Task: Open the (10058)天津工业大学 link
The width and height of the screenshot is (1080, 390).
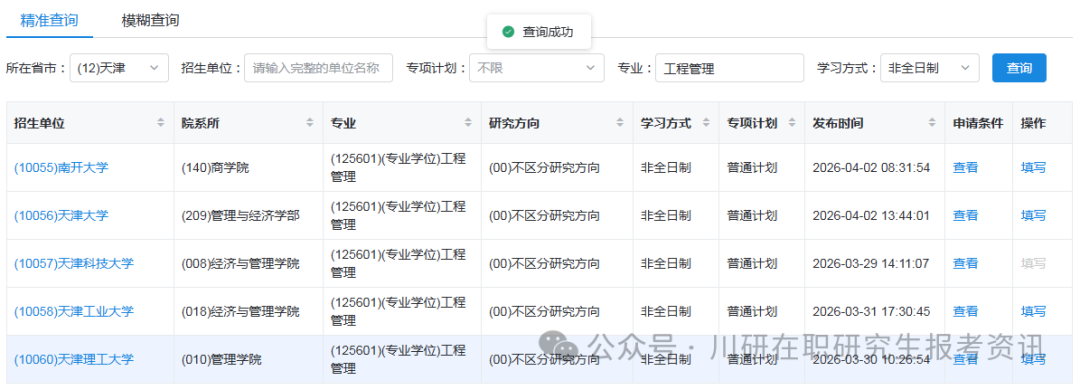Action: coord(74,311)
